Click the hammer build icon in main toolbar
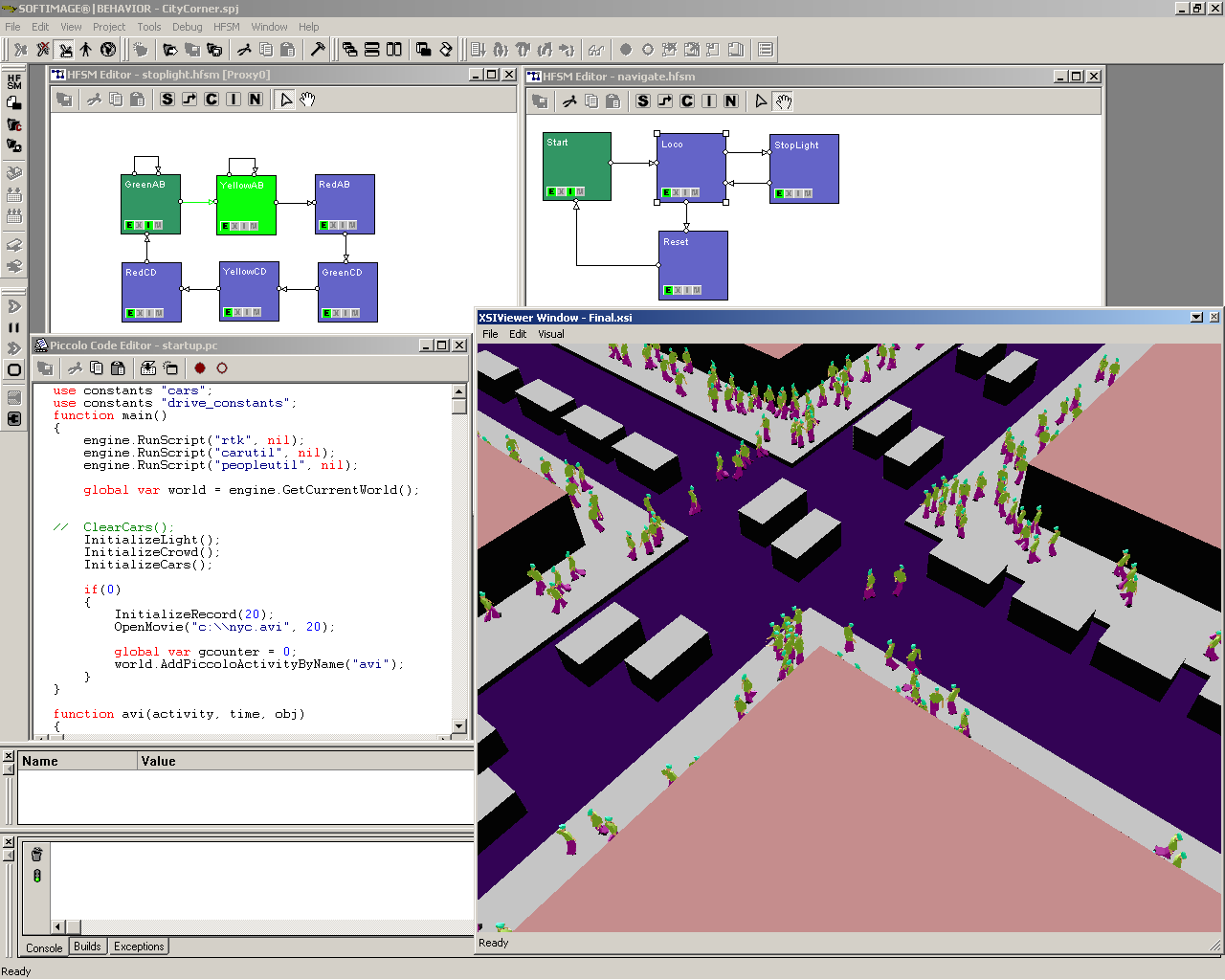 pyautogui.click(x=318, y=50)
